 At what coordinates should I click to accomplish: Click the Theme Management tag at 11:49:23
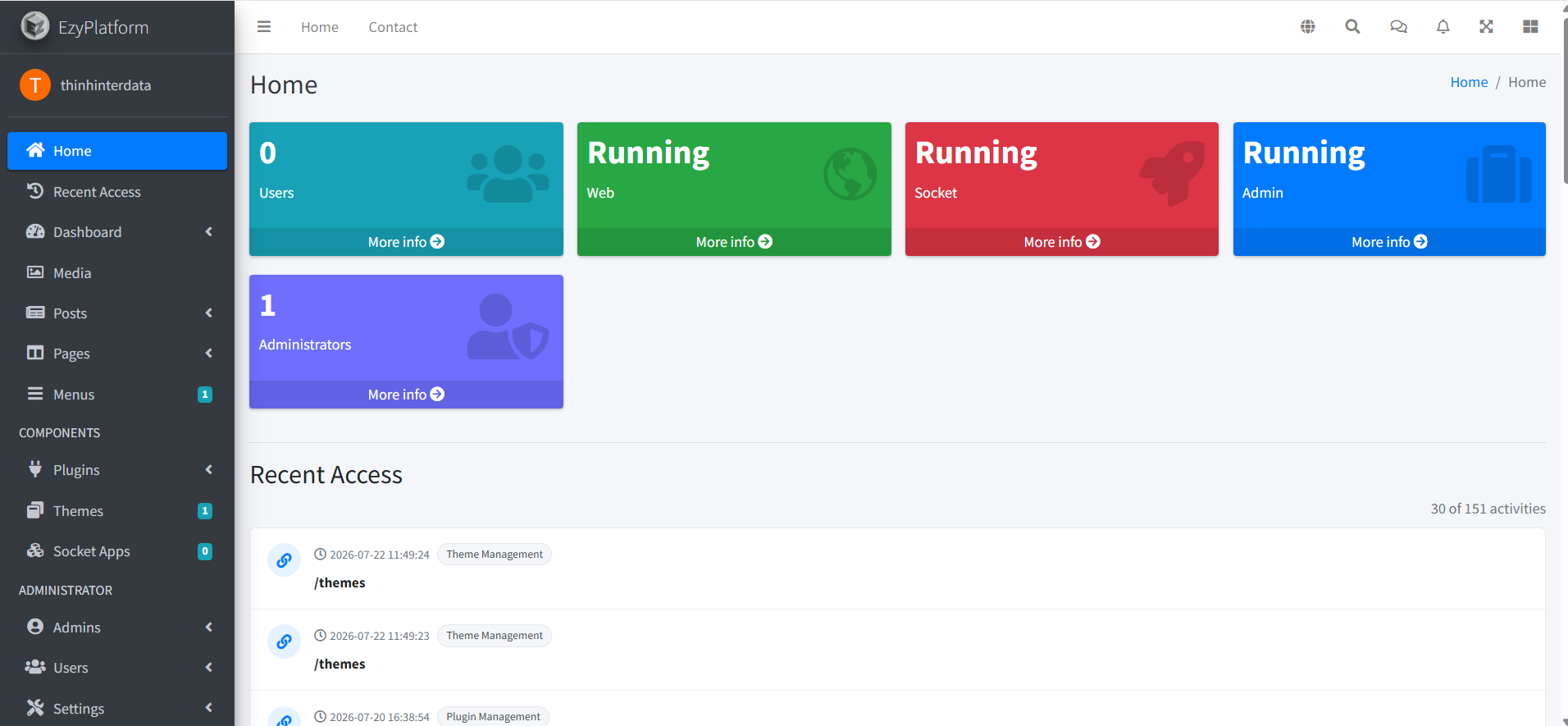click(495, 636)
